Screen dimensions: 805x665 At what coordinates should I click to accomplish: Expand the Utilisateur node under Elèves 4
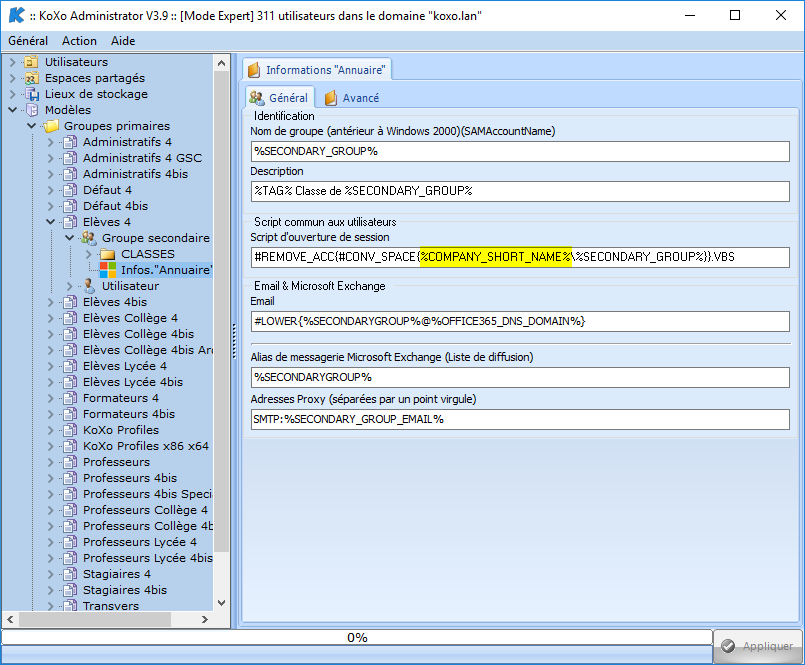tap(70, 286)
